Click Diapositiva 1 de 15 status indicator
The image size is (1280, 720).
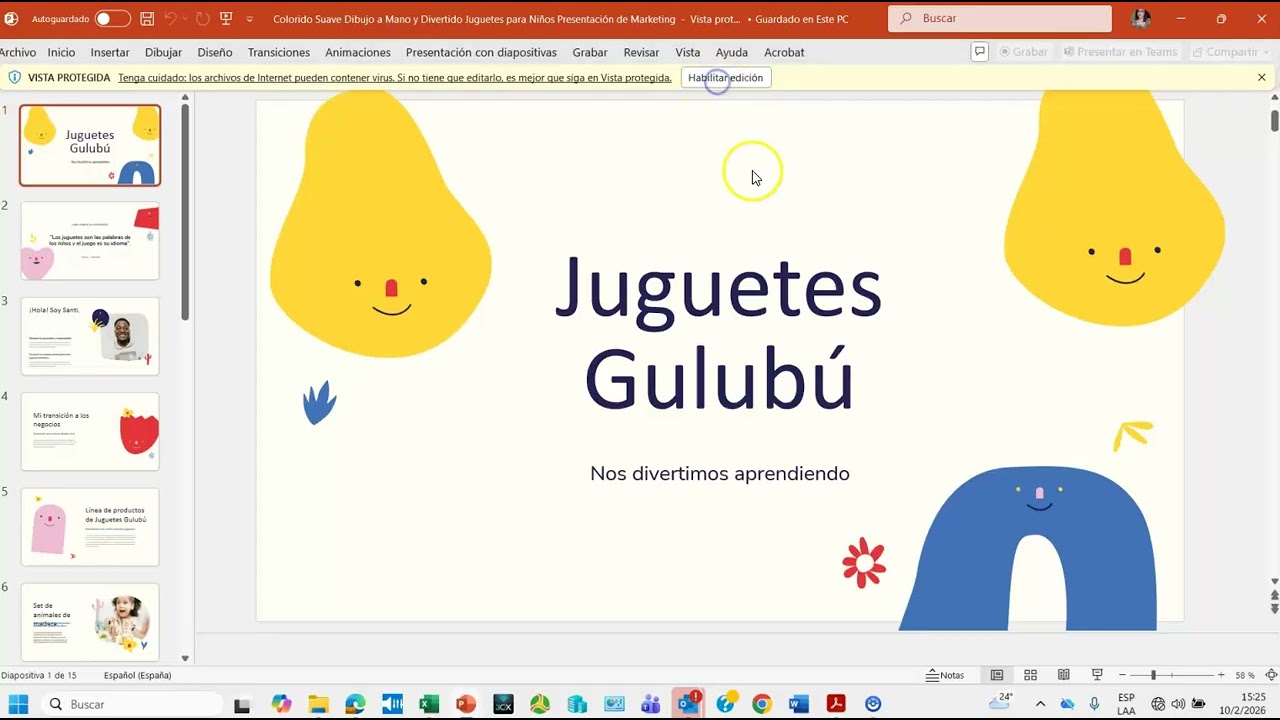click(x=38, y=675)
